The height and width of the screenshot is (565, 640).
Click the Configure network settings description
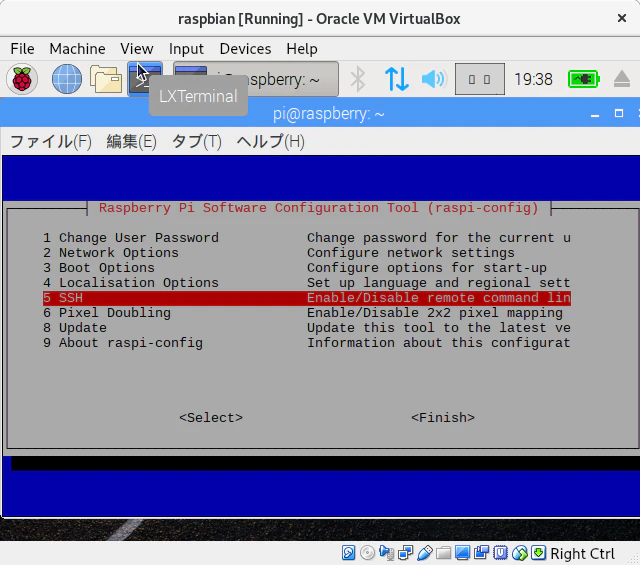[x=411, y=253]
